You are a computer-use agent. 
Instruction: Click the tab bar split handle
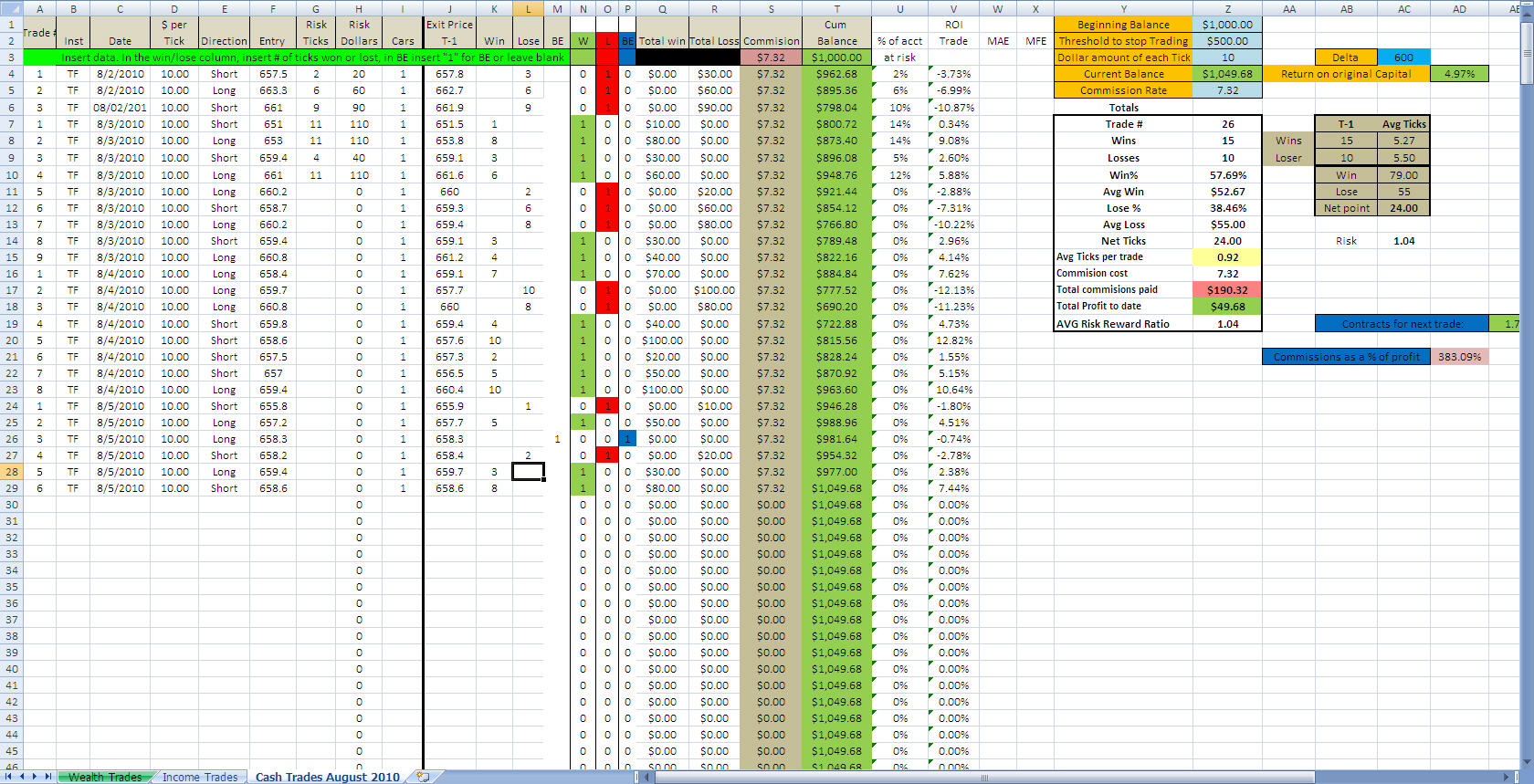pos(636,778)
